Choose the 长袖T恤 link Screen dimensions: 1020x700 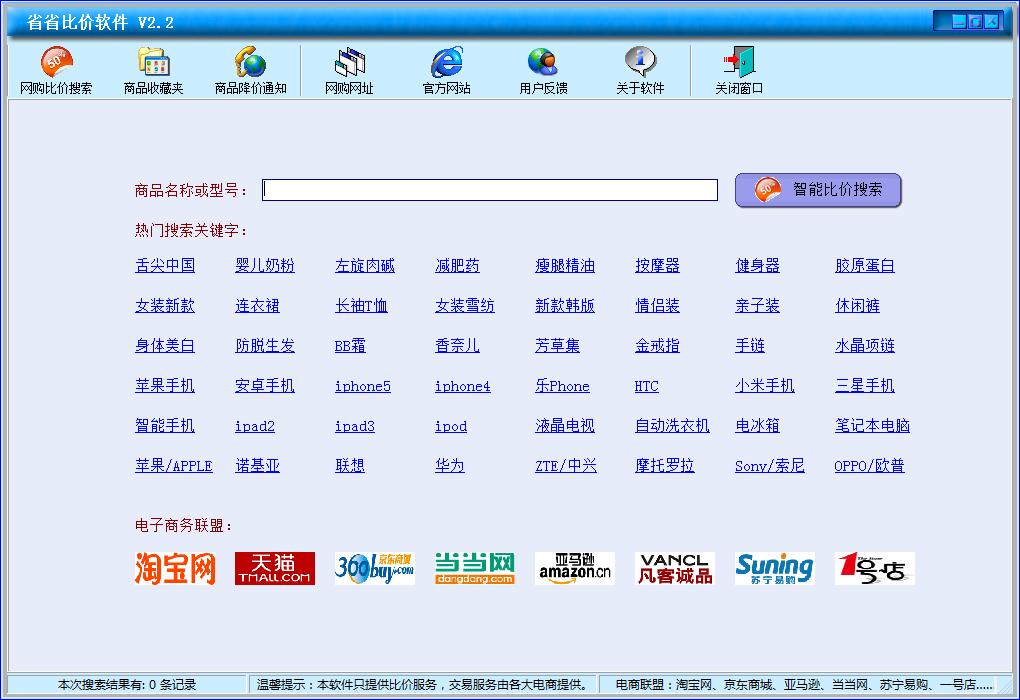click(x=361, y=306)
